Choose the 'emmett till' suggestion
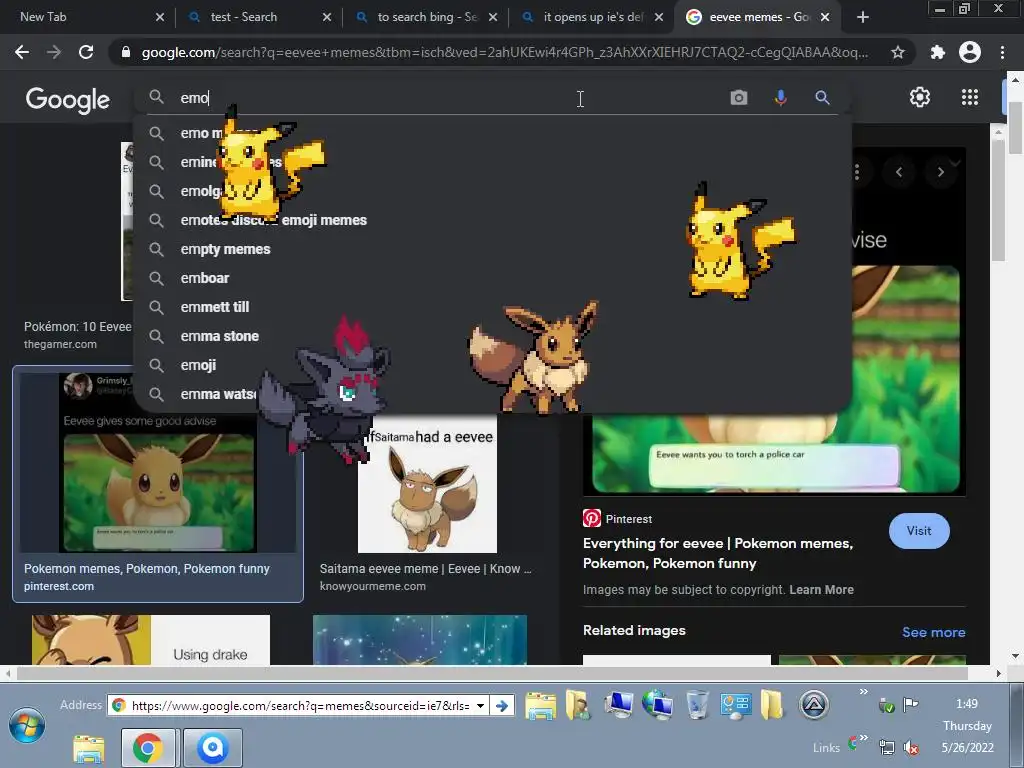Image resolution: width=1024 pixels, height=768 pixels. click(x=491, y=307)
